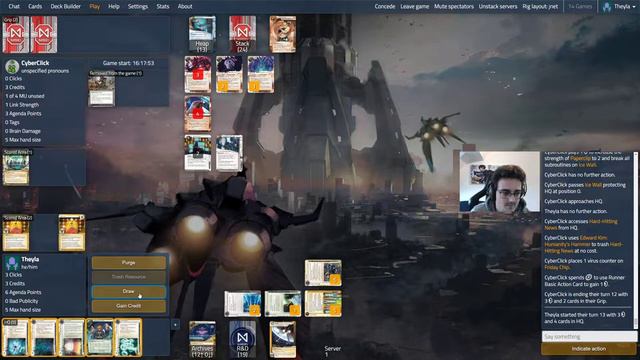Click the chat log scrollbar
Image resolution: width=640 pixels, height=360 pixels.
pyautogui.click(x=636, y=241)
